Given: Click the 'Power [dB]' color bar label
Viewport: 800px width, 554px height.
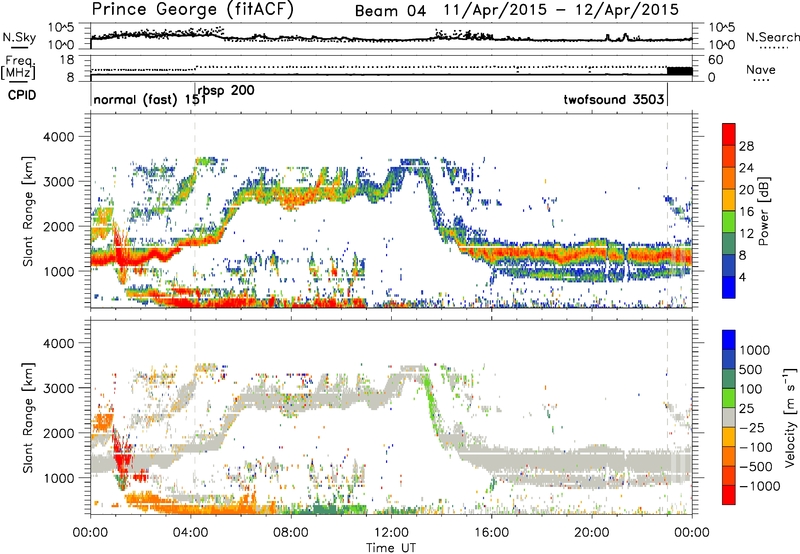Looking at the screenshot, I should click(763, 211).
